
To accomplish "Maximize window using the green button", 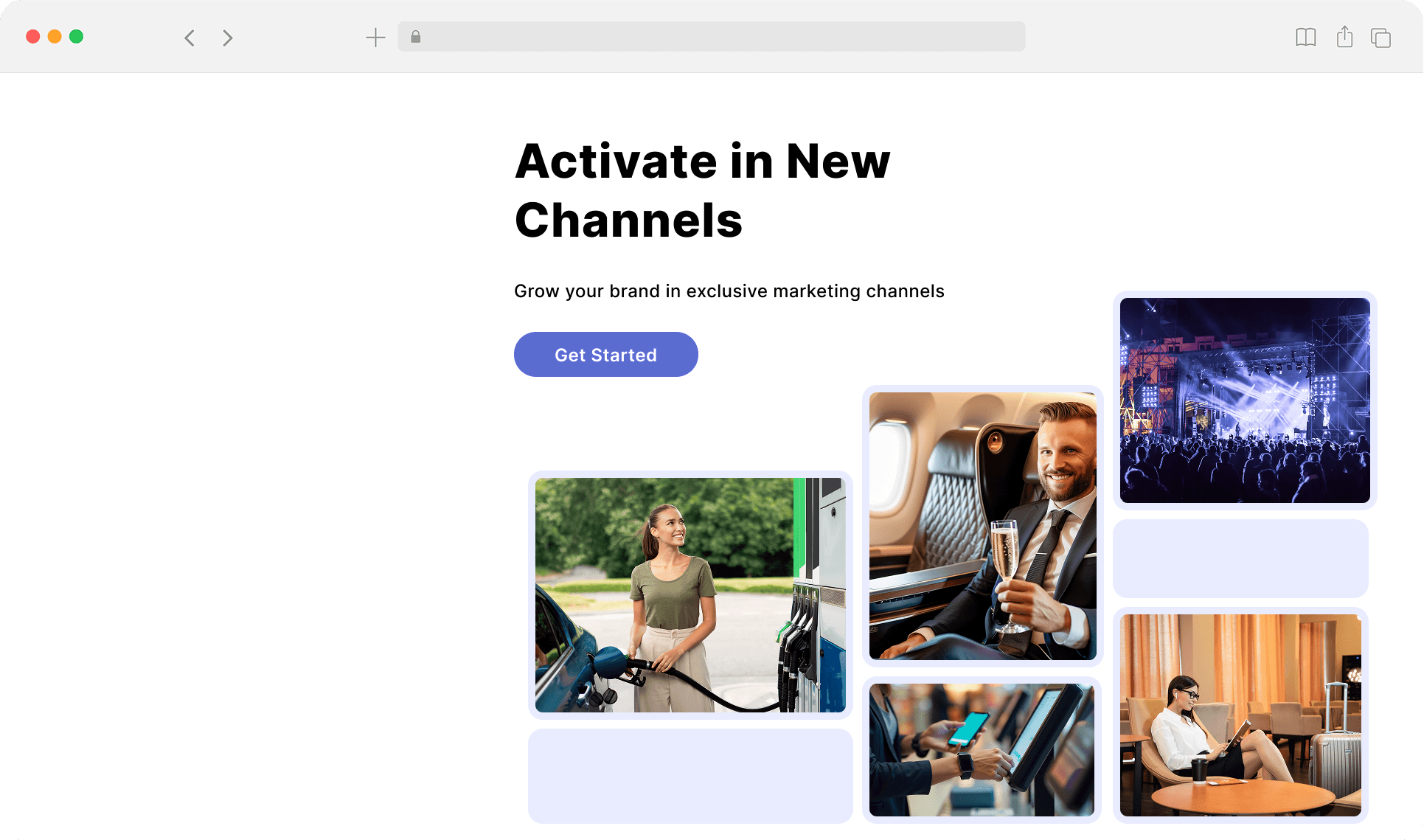I will 76,36.
